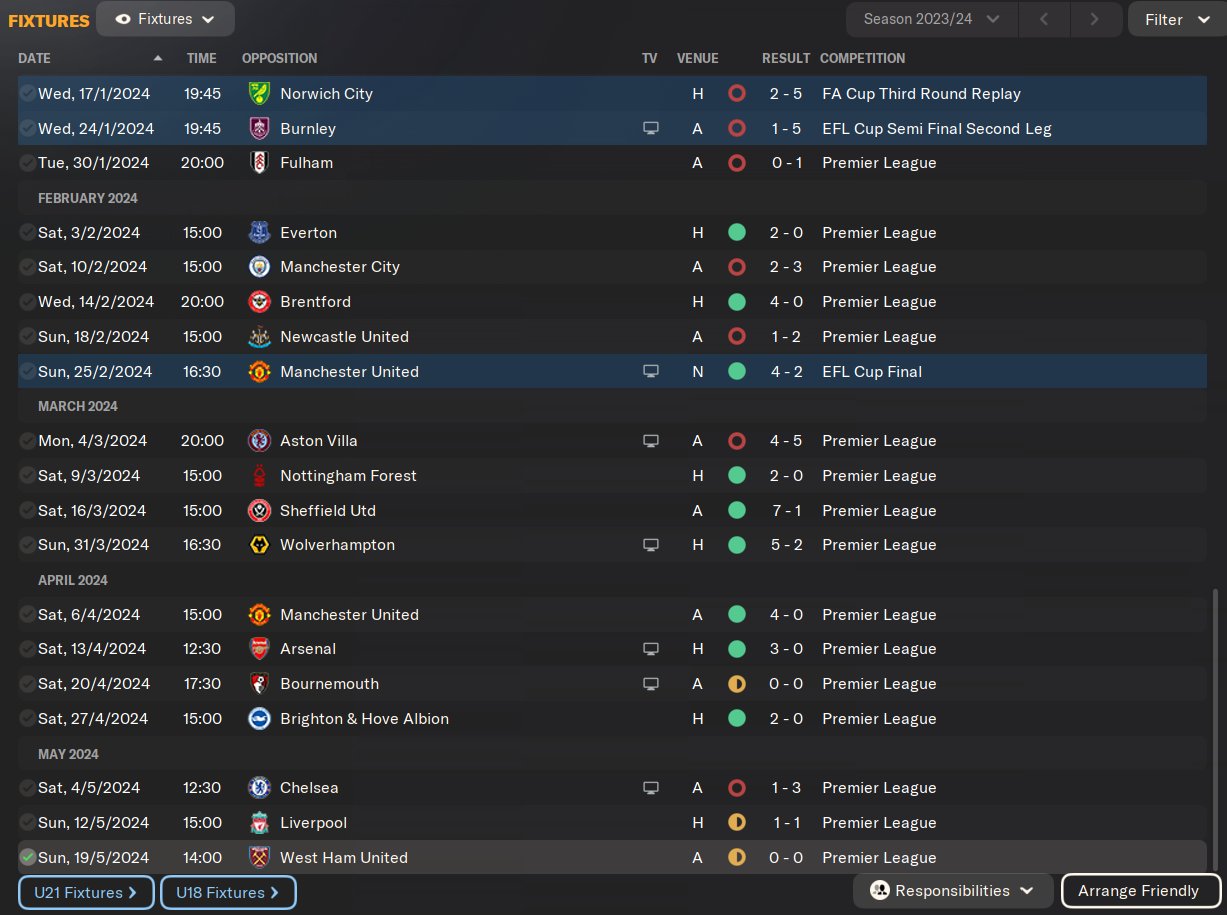Viewport: 1227px width, 915px height.
Task: Click the vertical scrollbar on the fixtures list
Action: click(1214, 730)
